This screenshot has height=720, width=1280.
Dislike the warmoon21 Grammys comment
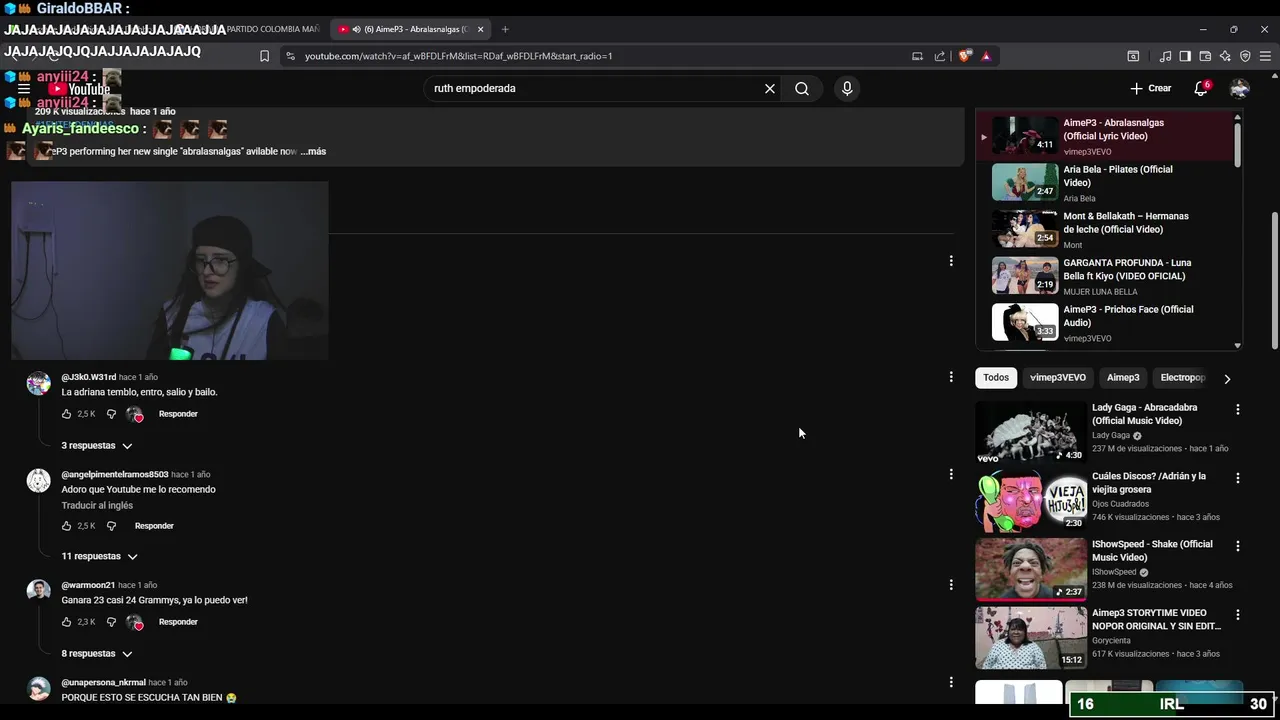click(x=111, y=622)
